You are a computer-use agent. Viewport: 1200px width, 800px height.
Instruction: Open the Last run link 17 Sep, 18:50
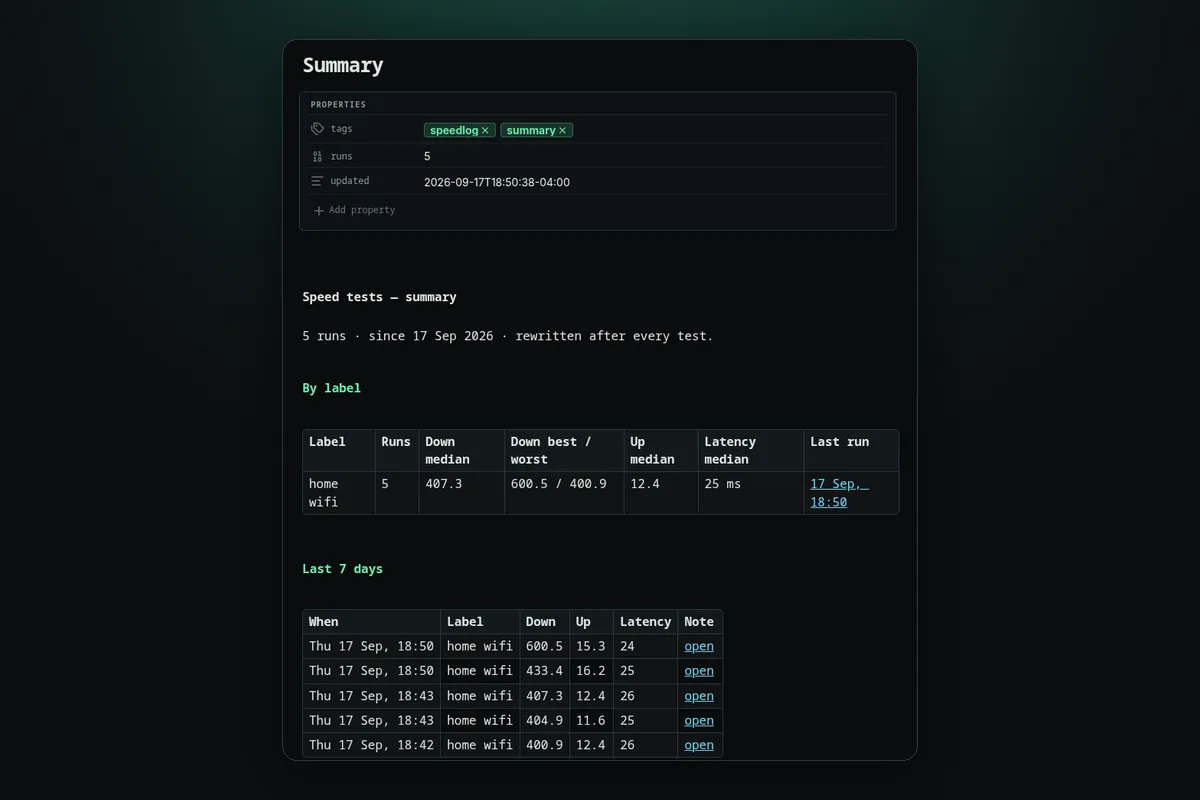pyautogui.click(x=839, y=493)
